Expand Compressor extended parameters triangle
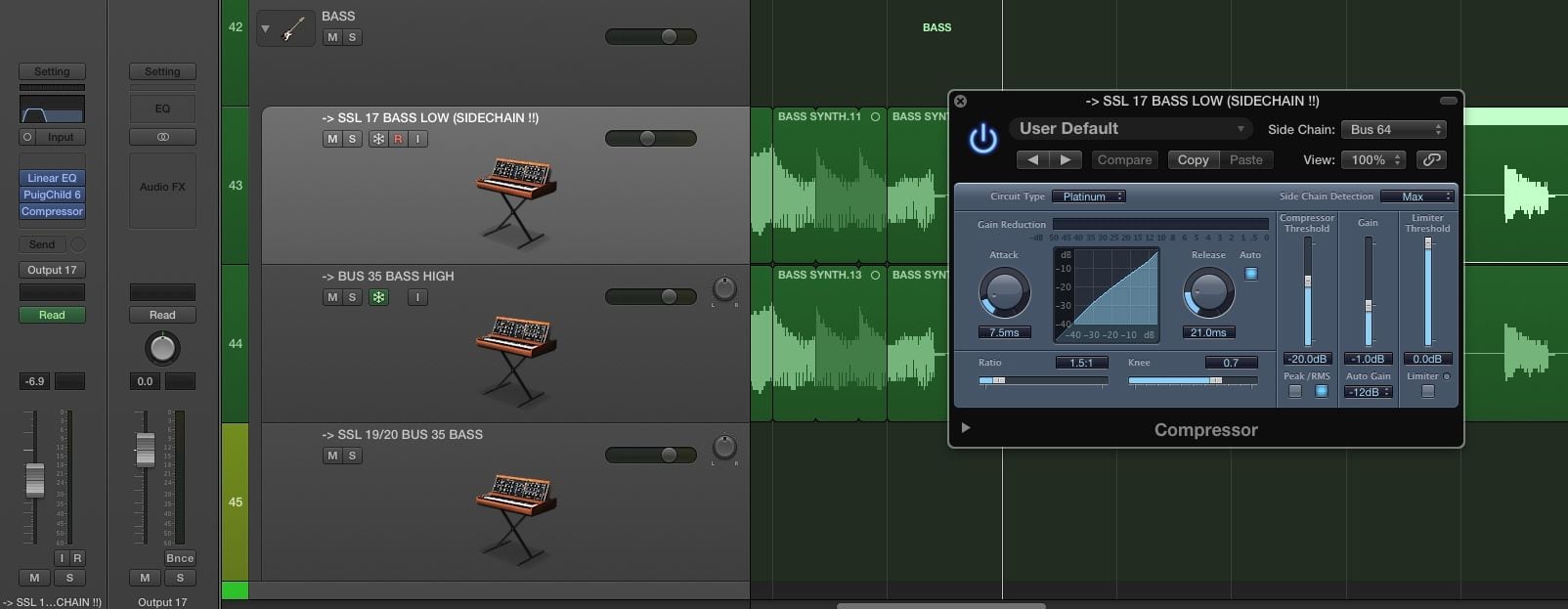 coord(966,427)
